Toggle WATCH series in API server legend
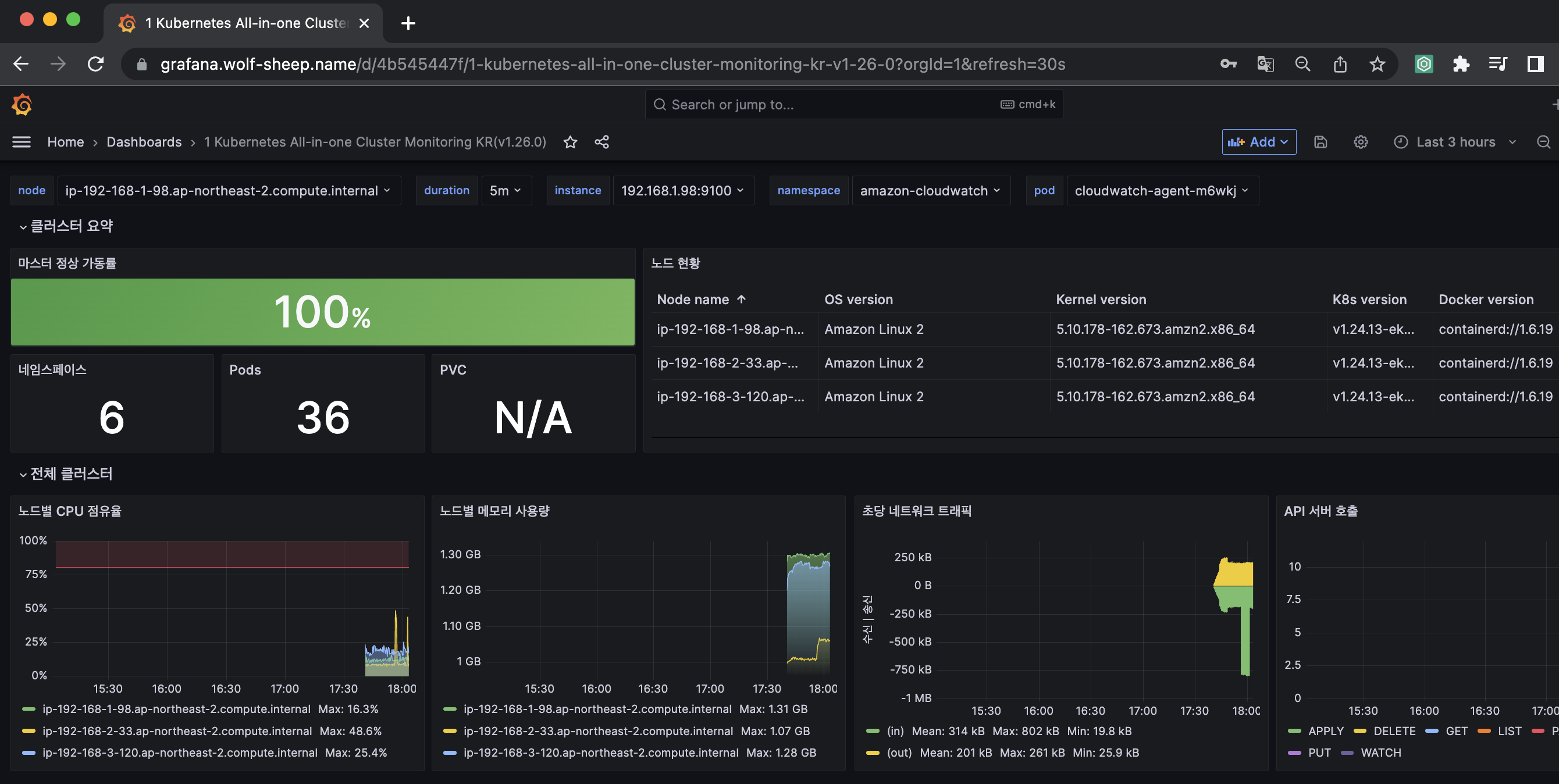Viewport: 1559px width, 784px height. [x=1380, y=753]
